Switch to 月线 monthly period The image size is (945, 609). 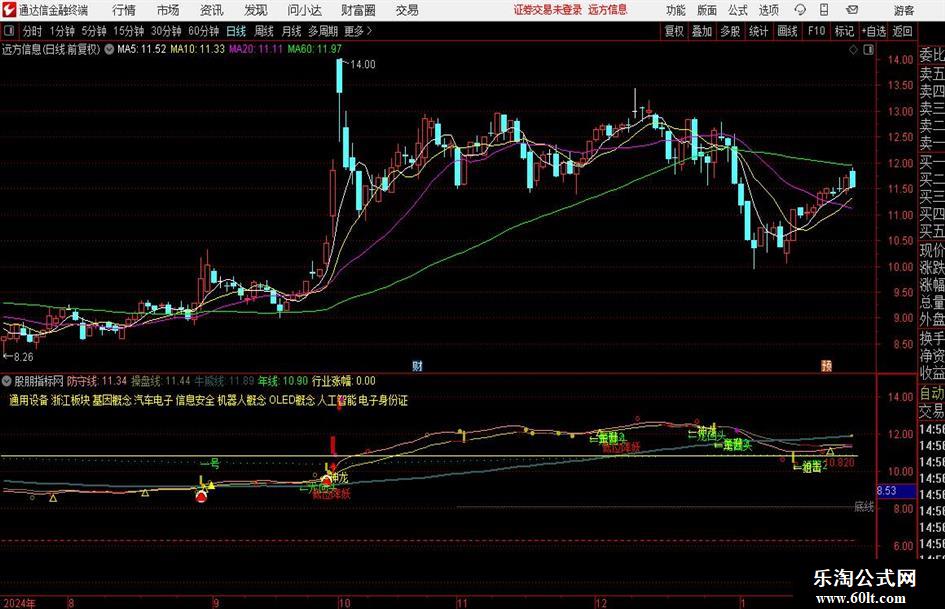[x=291, y=31]
